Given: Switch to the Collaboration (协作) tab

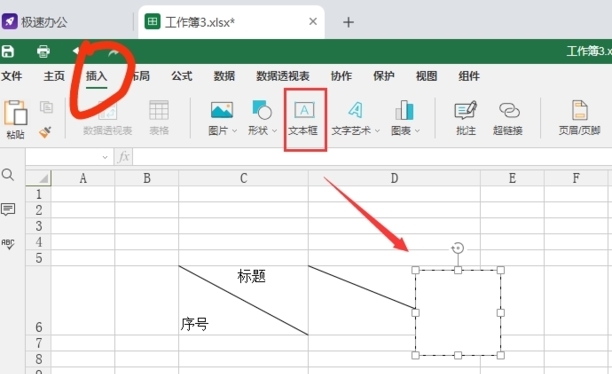Looking at the screenshot, I should [342, 76].
